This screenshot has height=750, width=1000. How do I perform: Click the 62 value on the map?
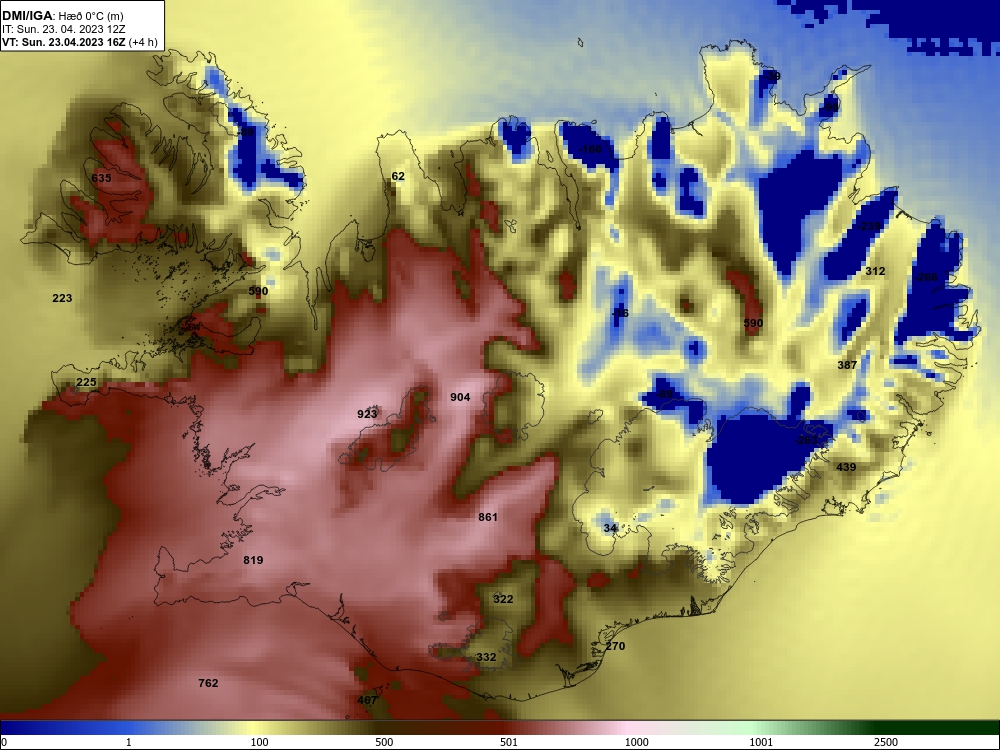398,176
